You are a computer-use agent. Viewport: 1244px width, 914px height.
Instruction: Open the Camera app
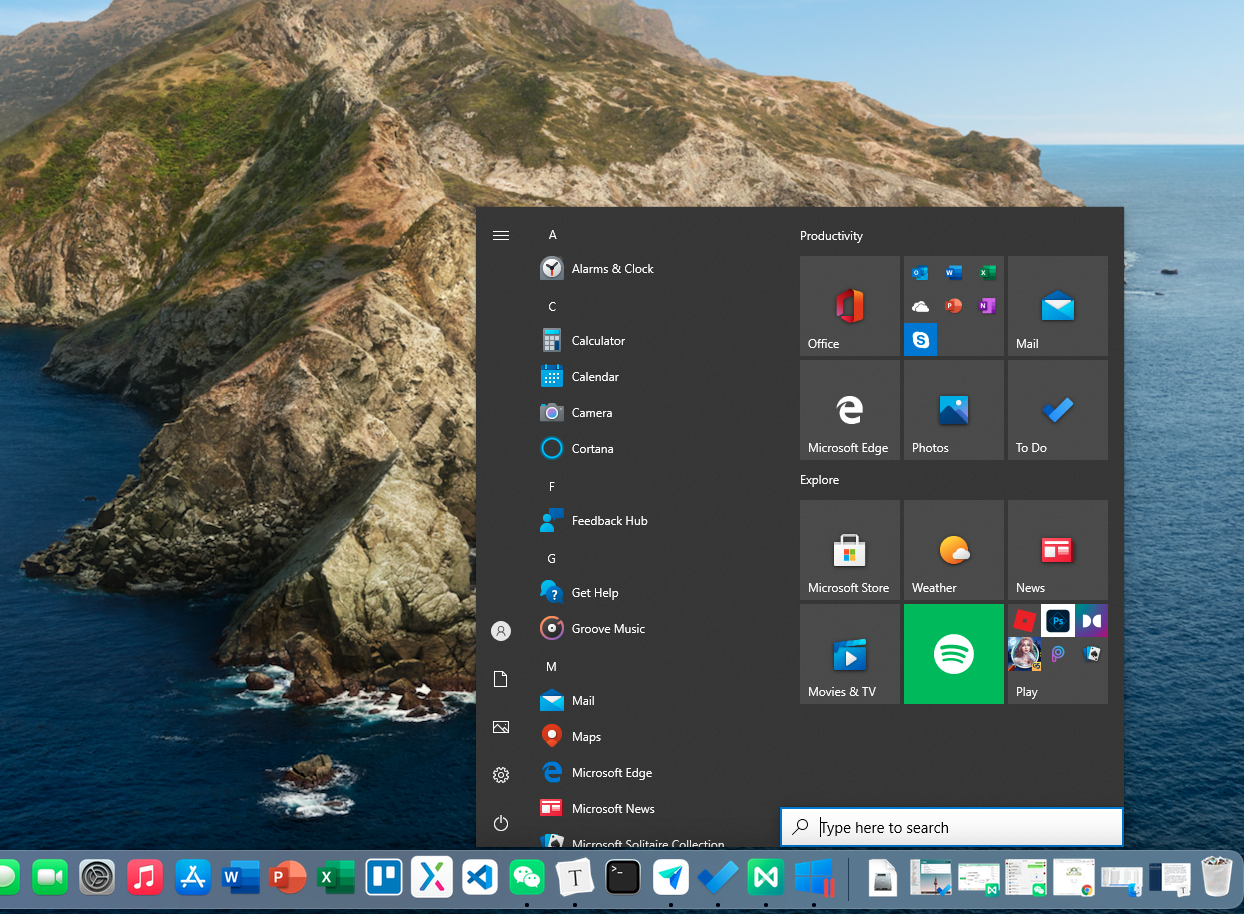click(590, 412)
